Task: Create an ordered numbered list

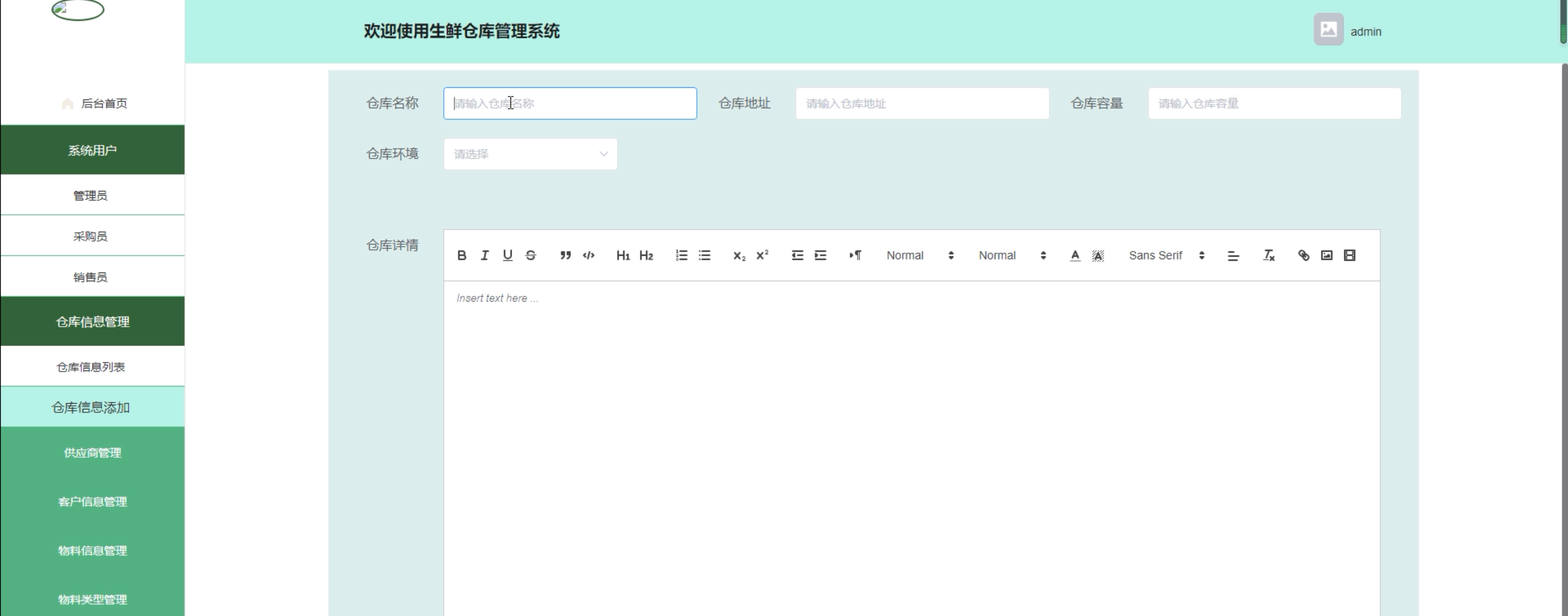Action: [x=681, y=256]
